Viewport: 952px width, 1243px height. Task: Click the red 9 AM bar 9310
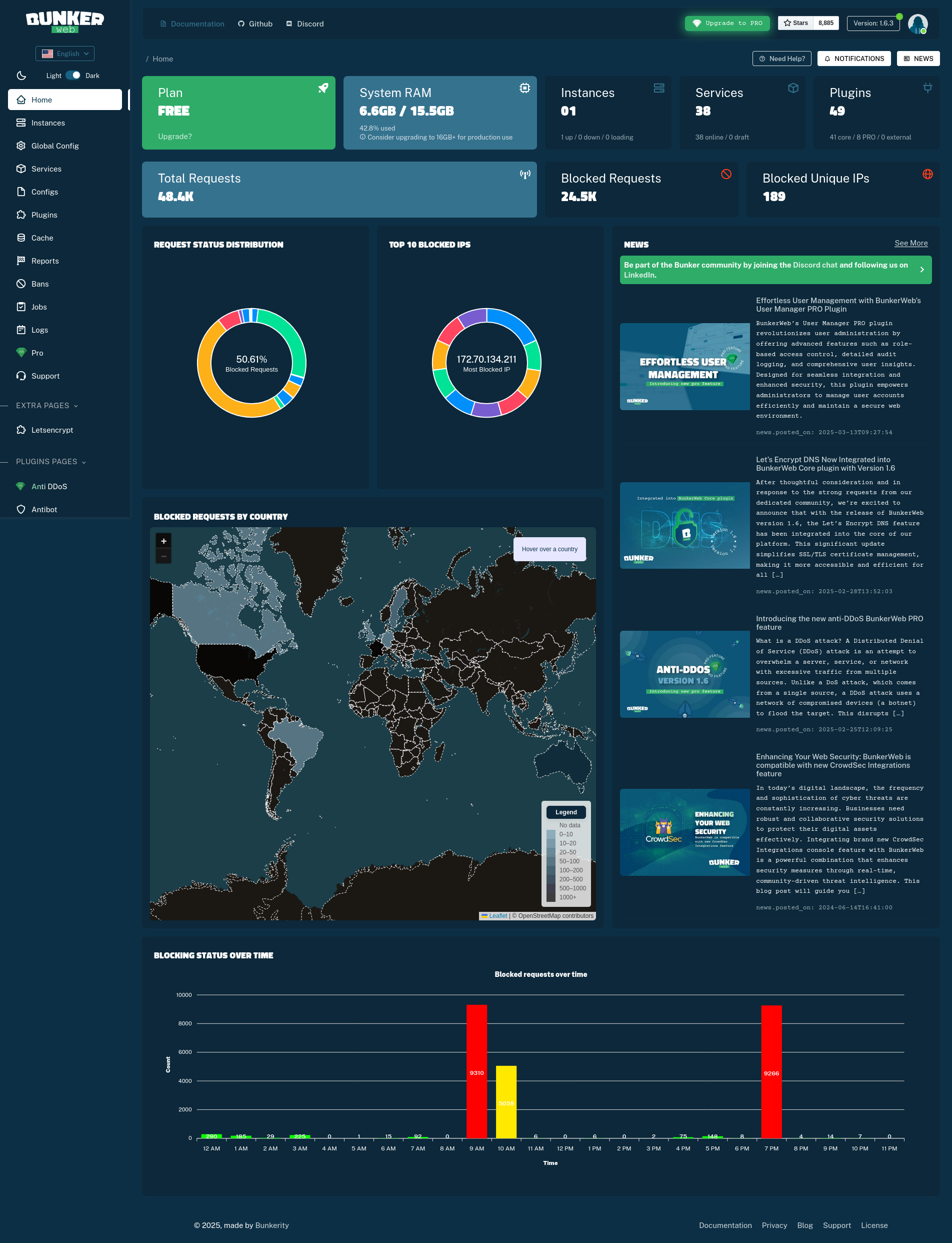tap(476, 1071)
